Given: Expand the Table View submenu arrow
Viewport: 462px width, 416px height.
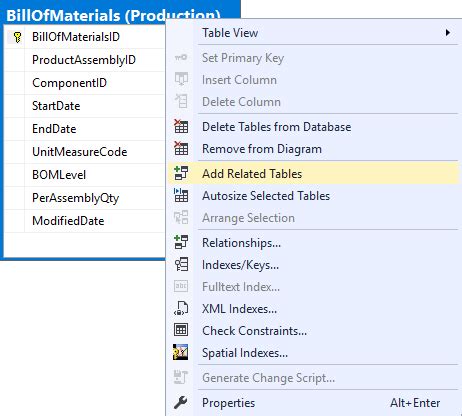Looking at the screenshot, I should 448,33.
